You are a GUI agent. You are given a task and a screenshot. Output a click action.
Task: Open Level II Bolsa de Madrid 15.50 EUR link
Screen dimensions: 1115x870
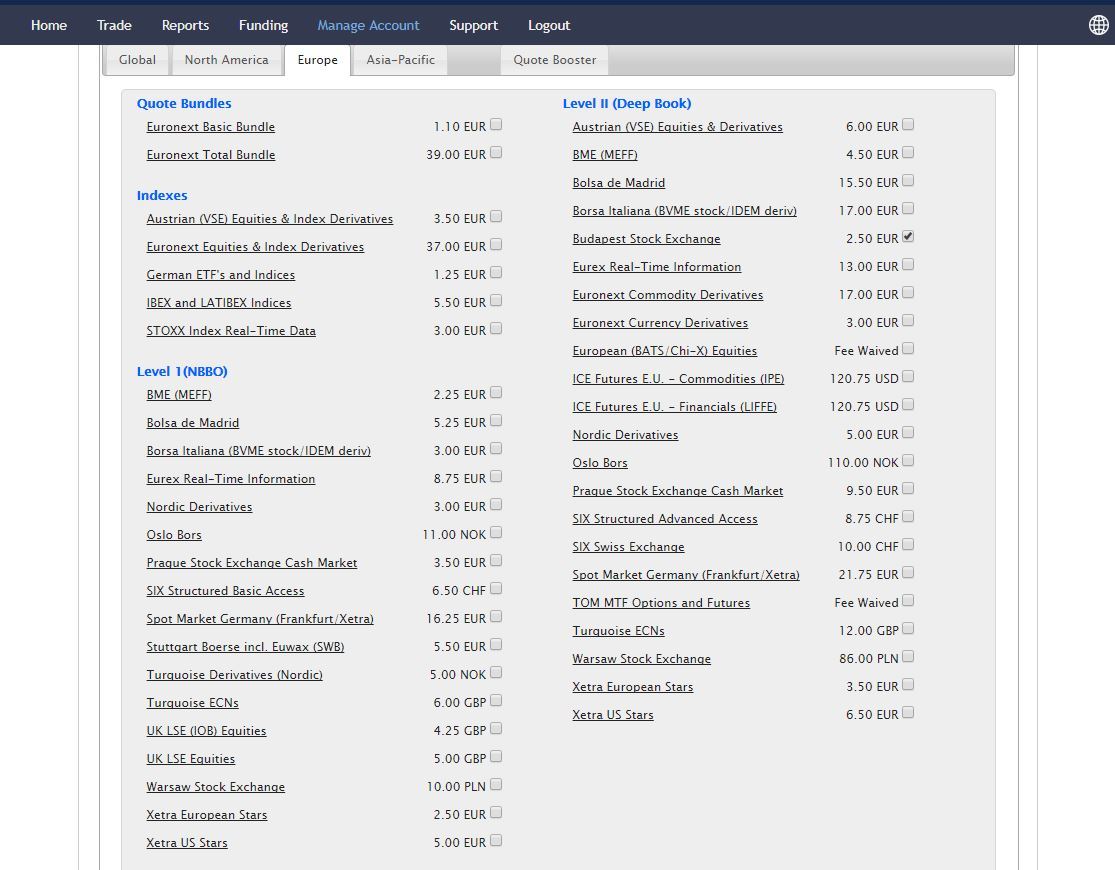(619, 182)
